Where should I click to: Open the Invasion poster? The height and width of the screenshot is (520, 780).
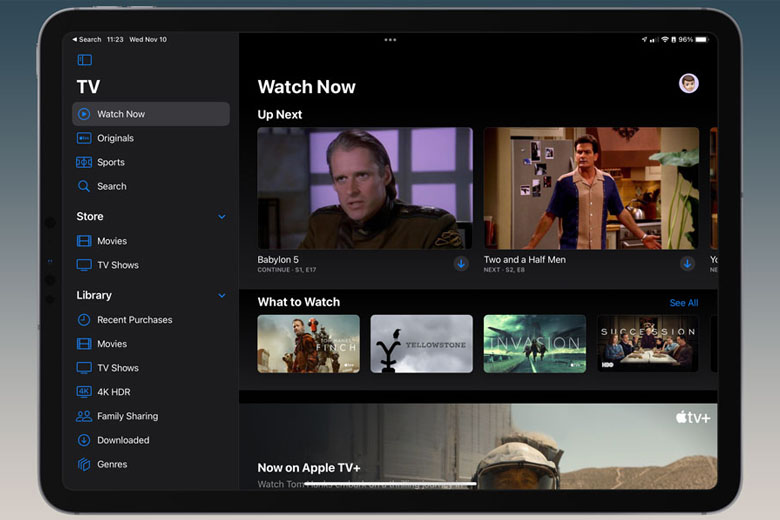(535, 344)
